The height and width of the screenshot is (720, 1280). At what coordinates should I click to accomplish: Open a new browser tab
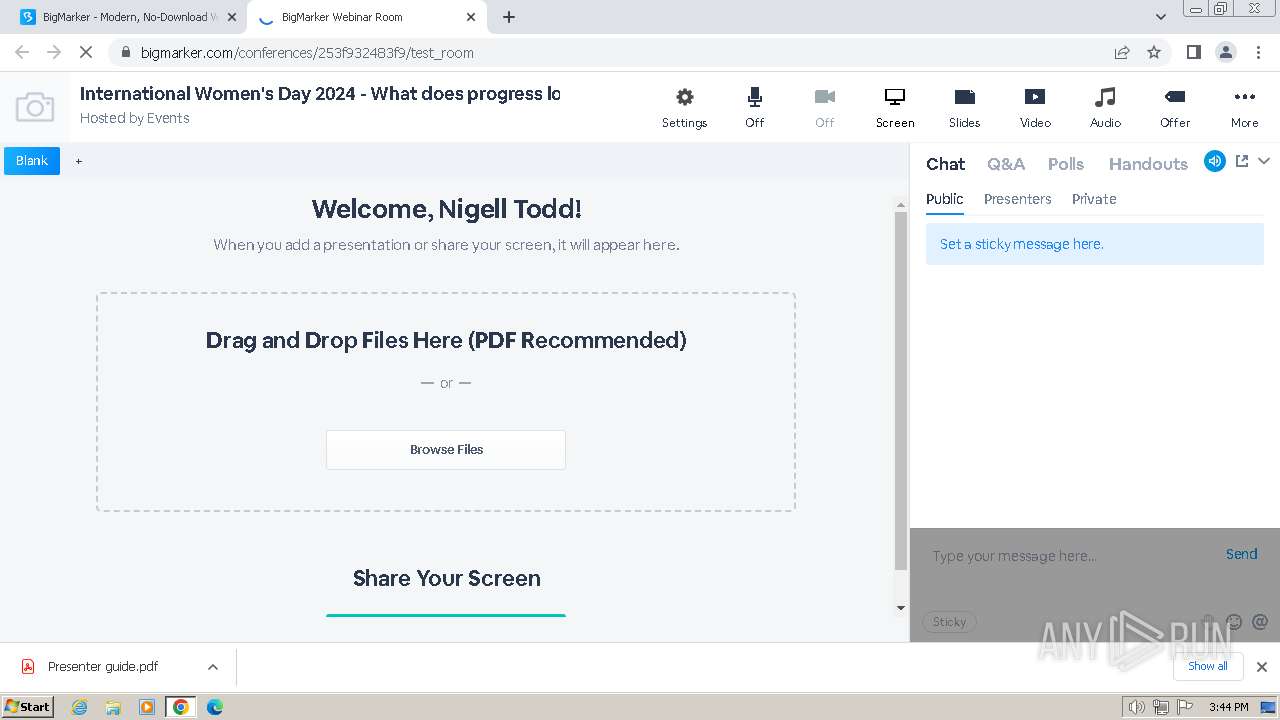(x=509, y=17)
